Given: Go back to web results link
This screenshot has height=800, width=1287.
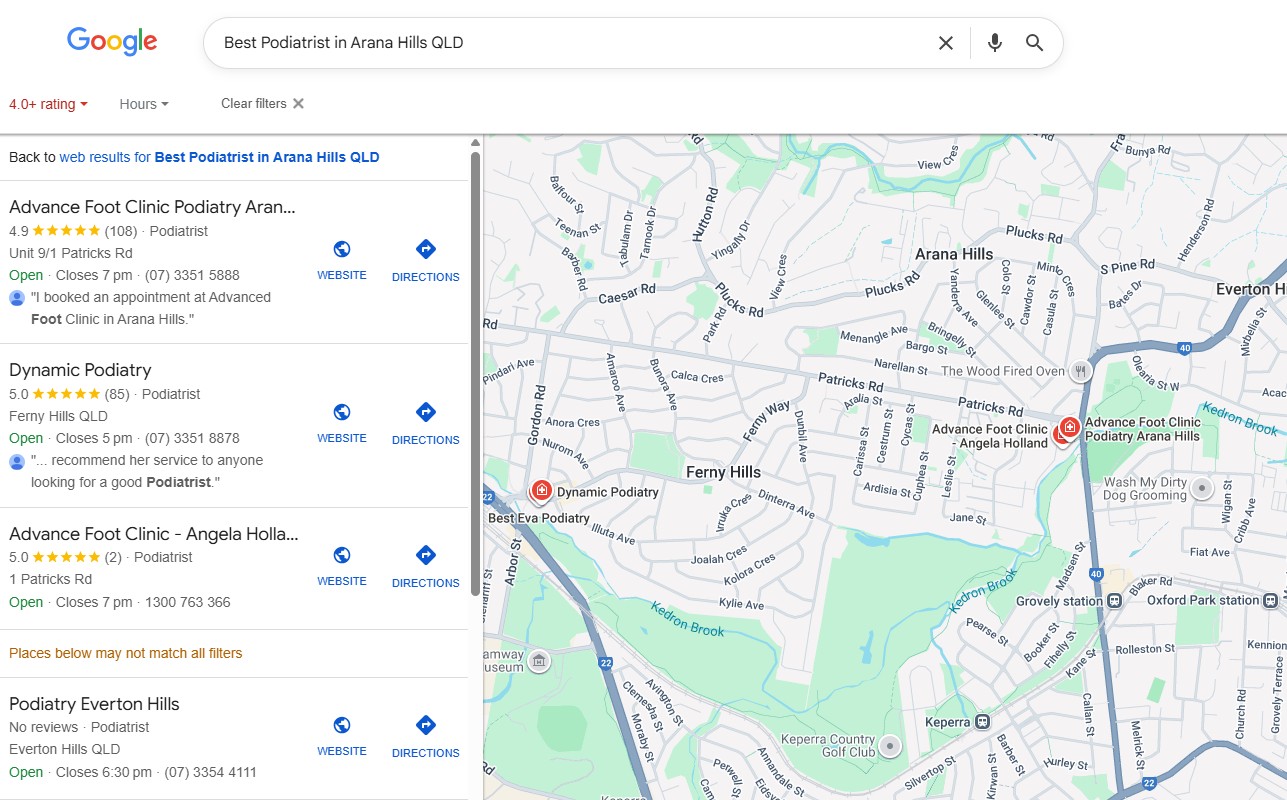Looking at the screenshot, I should (218, 157).
